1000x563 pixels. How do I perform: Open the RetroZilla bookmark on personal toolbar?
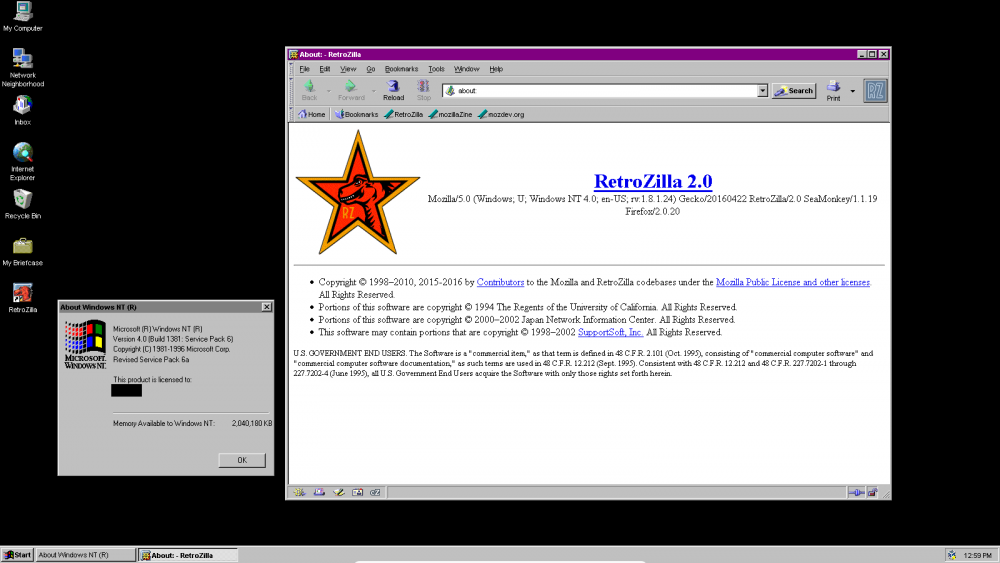tap(404, 115)
